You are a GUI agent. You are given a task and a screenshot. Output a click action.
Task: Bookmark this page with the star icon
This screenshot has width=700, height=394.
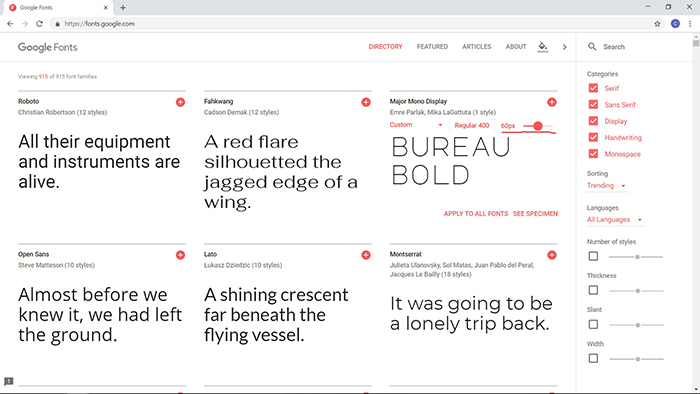pyautogui.click(x=657, y=24)
